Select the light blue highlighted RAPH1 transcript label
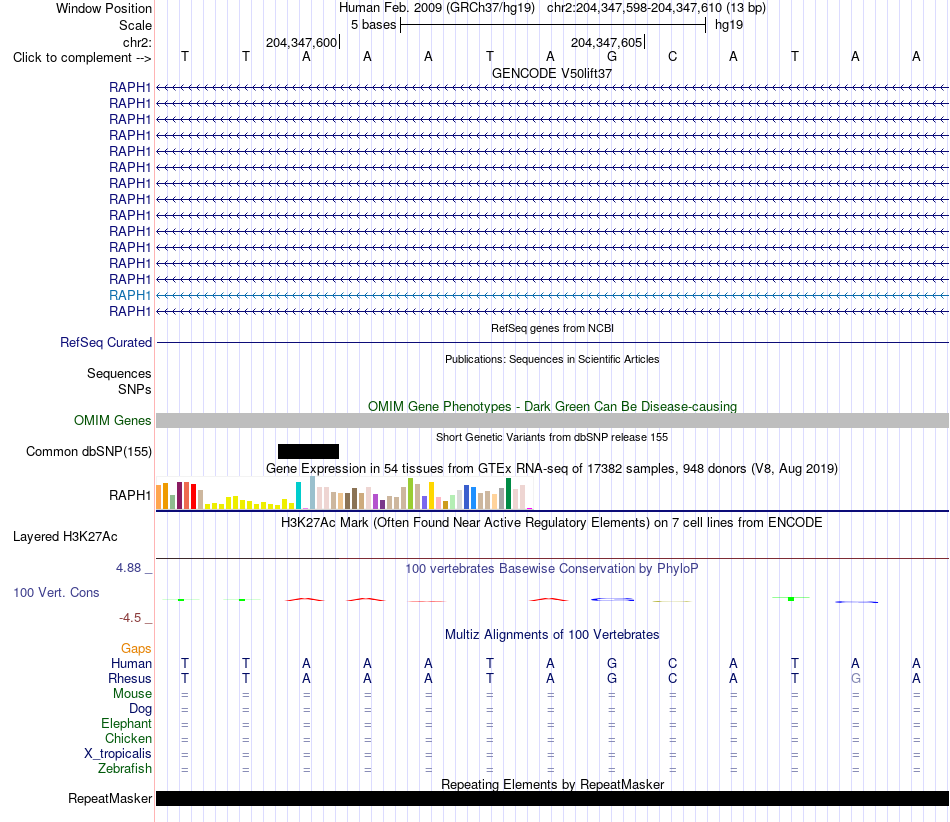Viewport: 950px width, 822px height. [130, 295]
